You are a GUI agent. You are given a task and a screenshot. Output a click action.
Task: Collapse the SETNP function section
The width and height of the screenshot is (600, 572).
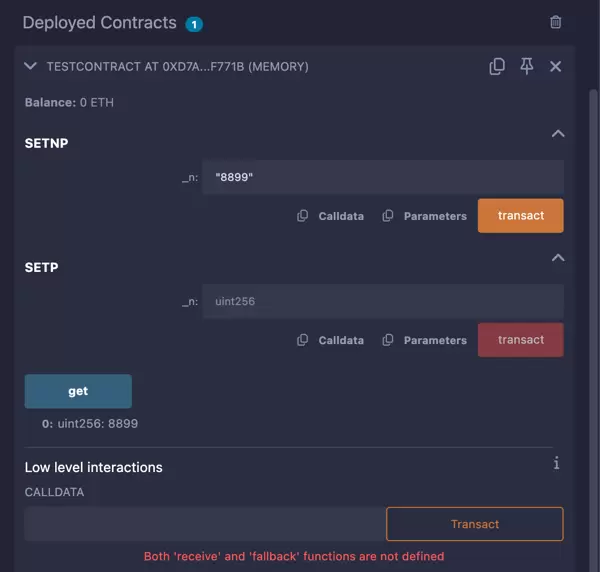click(558, 134)
